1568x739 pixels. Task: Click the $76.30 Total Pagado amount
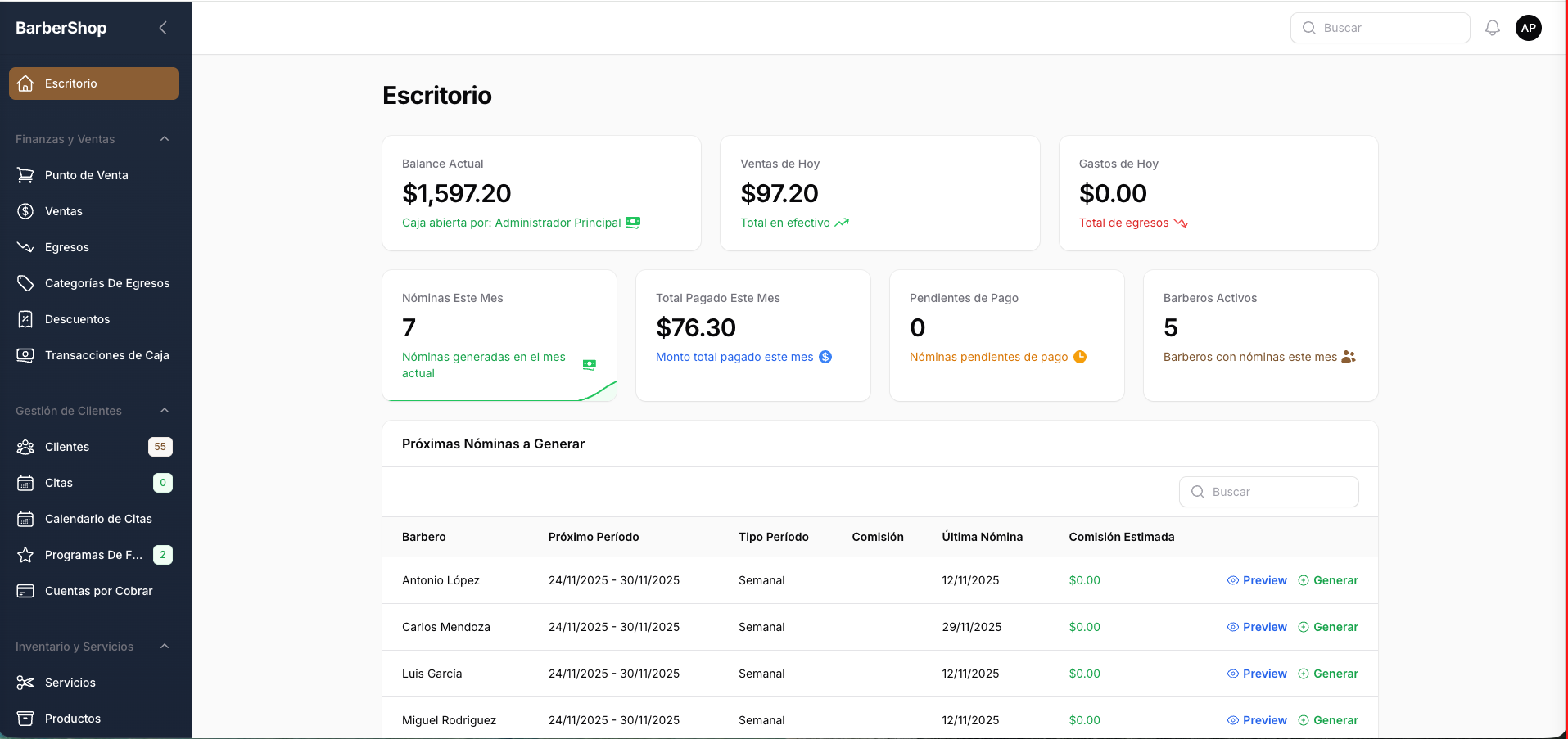tap(696, 327)
